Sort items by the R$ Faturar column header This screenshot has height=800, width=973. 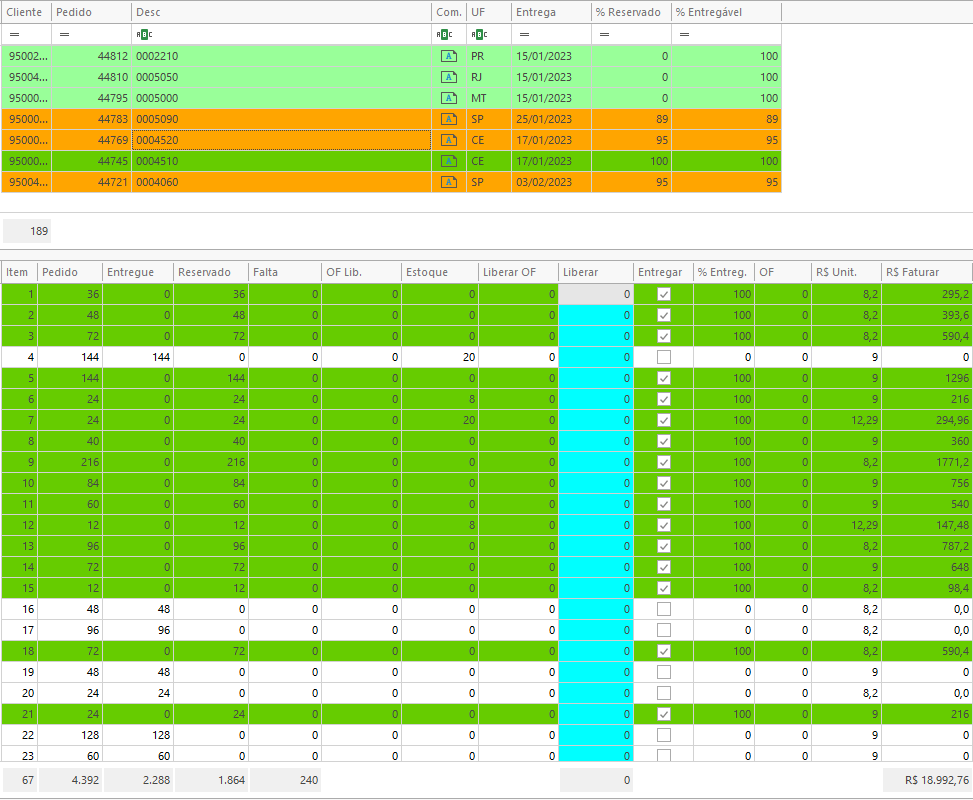(x=926, y=272)
